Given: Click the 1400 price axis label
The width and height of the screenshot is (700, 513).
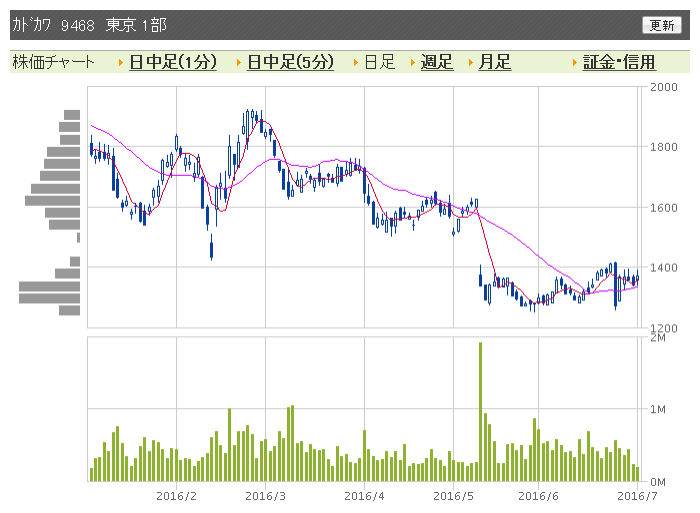Looking at the screenshot, I should 663,267.
